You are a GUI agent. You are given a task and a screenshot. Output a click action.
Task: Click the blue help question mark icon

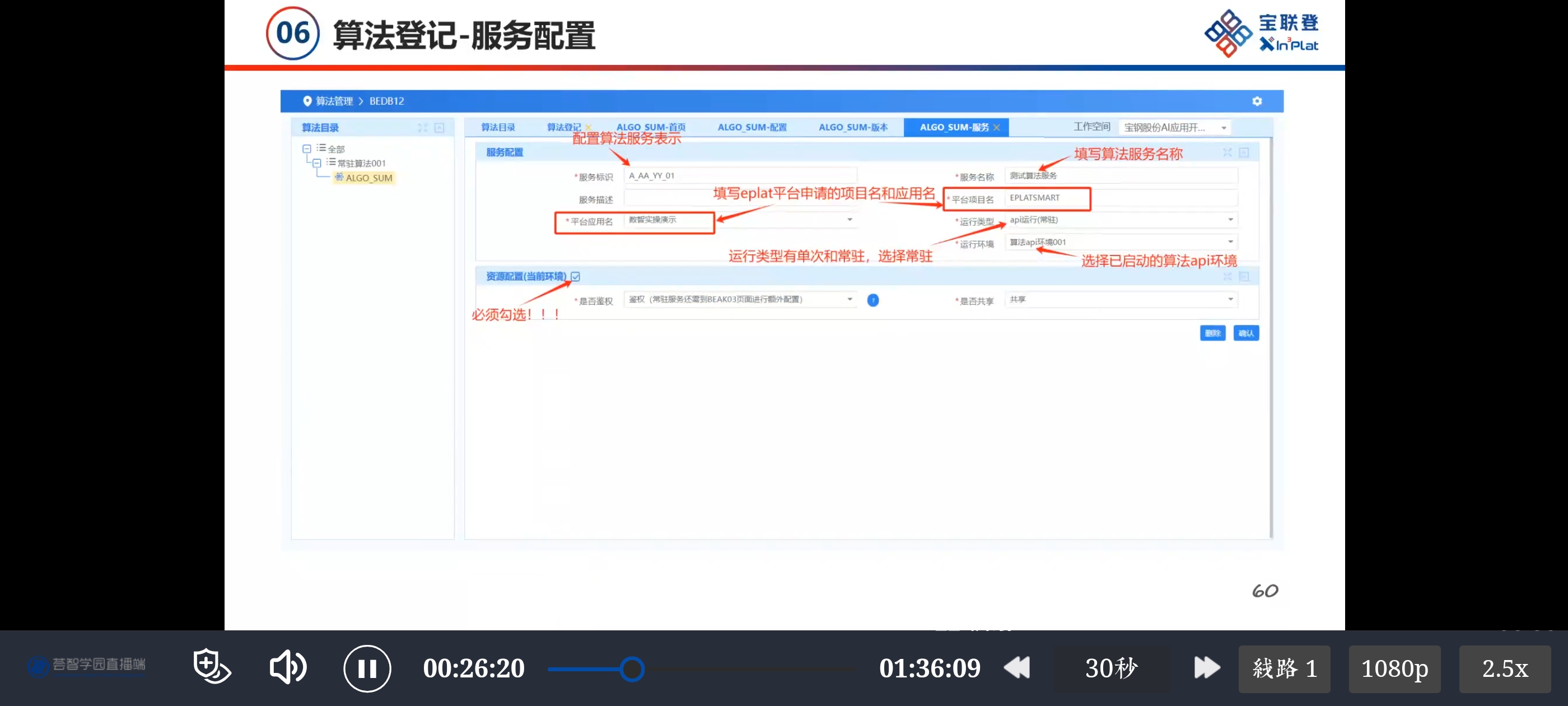[872, 300]
